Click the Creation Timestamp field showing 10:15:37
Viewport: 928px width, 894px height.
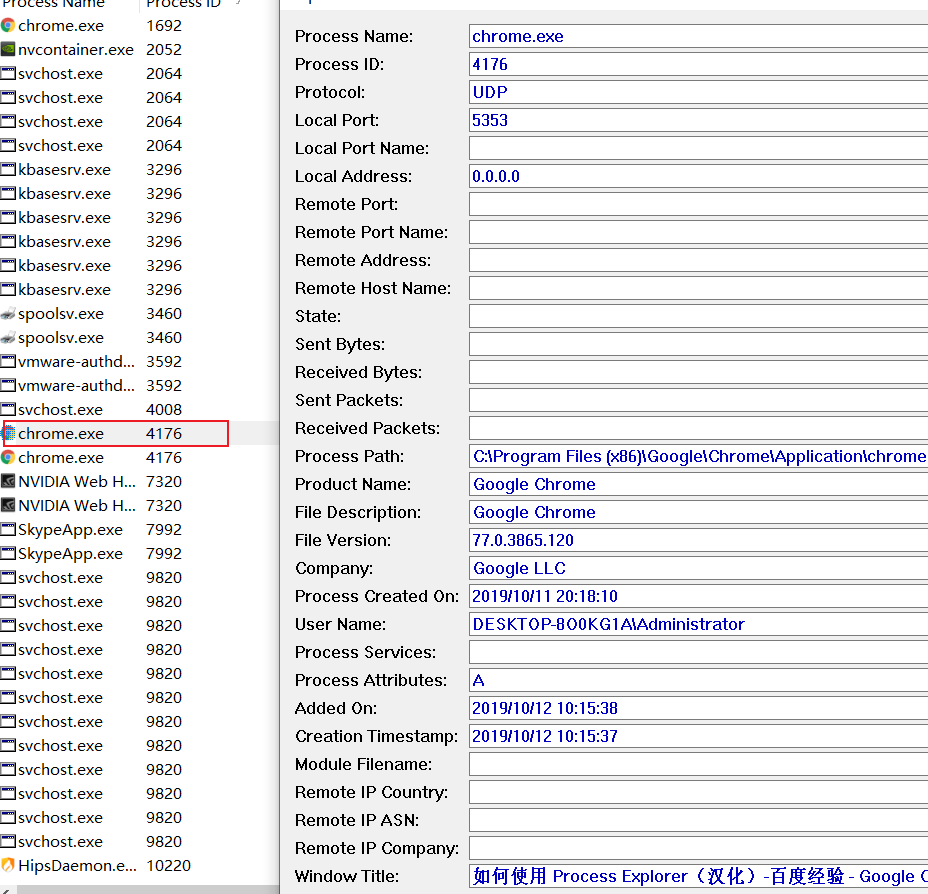pyautogui.click(x=698, y=737)
